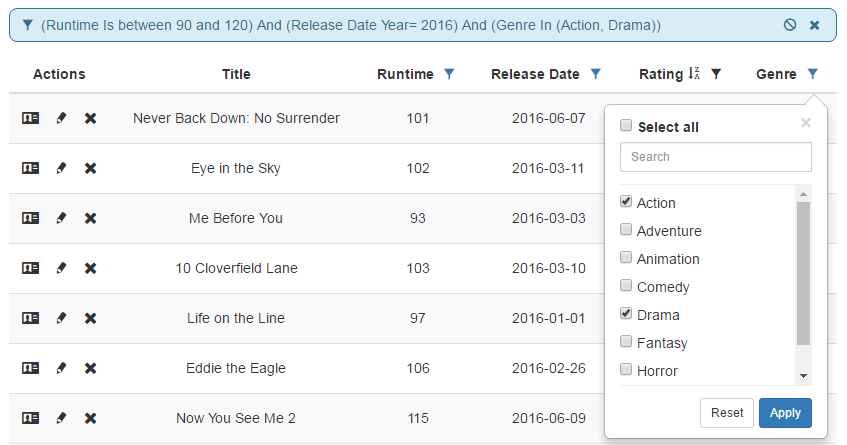Tick the Horror genre checkbox
Screen dimensions: 847x445
(626, 370)
